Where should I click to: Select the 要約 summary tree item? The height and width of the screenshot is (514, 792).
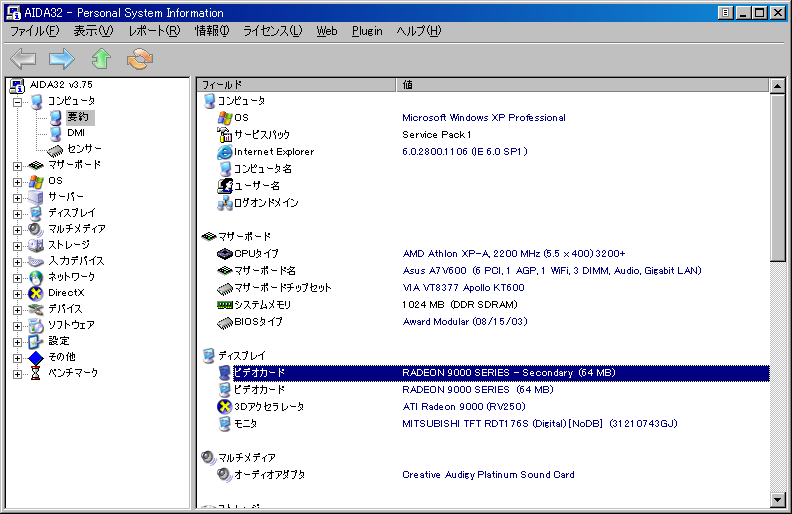click(x=78, y=117)
